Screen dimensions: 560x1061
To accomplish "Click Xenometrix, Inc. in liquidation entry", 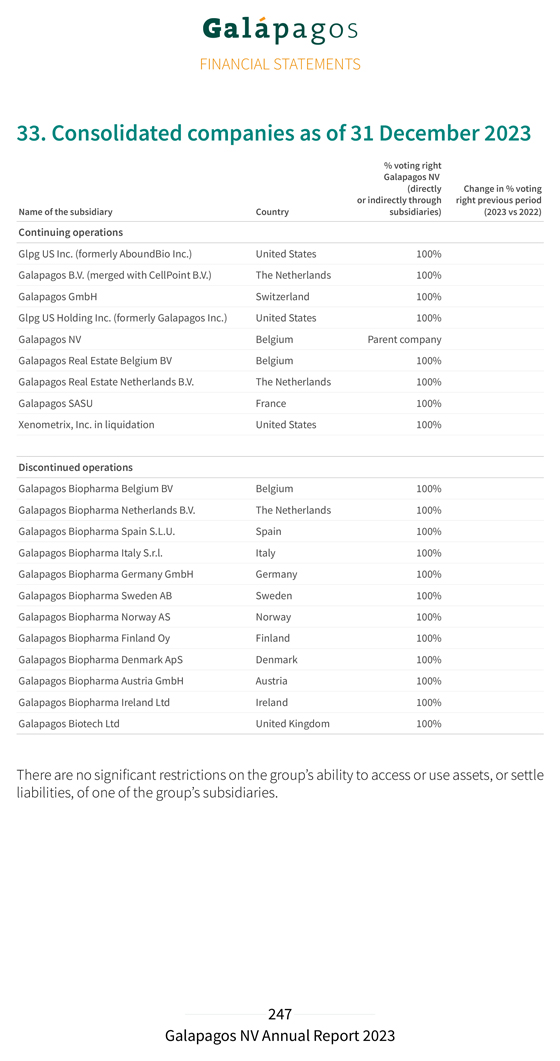I will [x=86, y=425].
